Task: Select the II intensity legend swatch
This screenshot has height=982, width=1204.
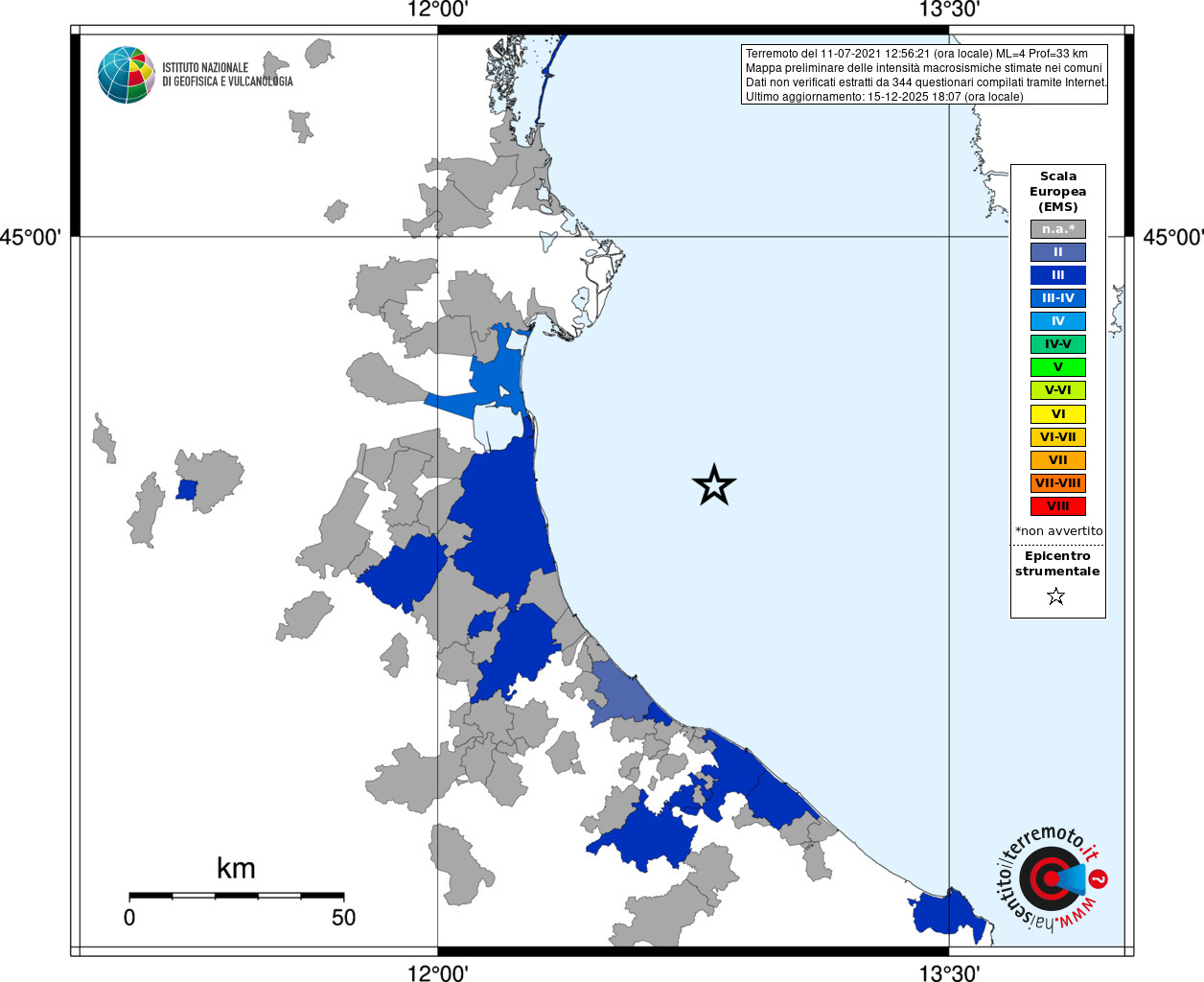Action: click(x=1058, y=252)
